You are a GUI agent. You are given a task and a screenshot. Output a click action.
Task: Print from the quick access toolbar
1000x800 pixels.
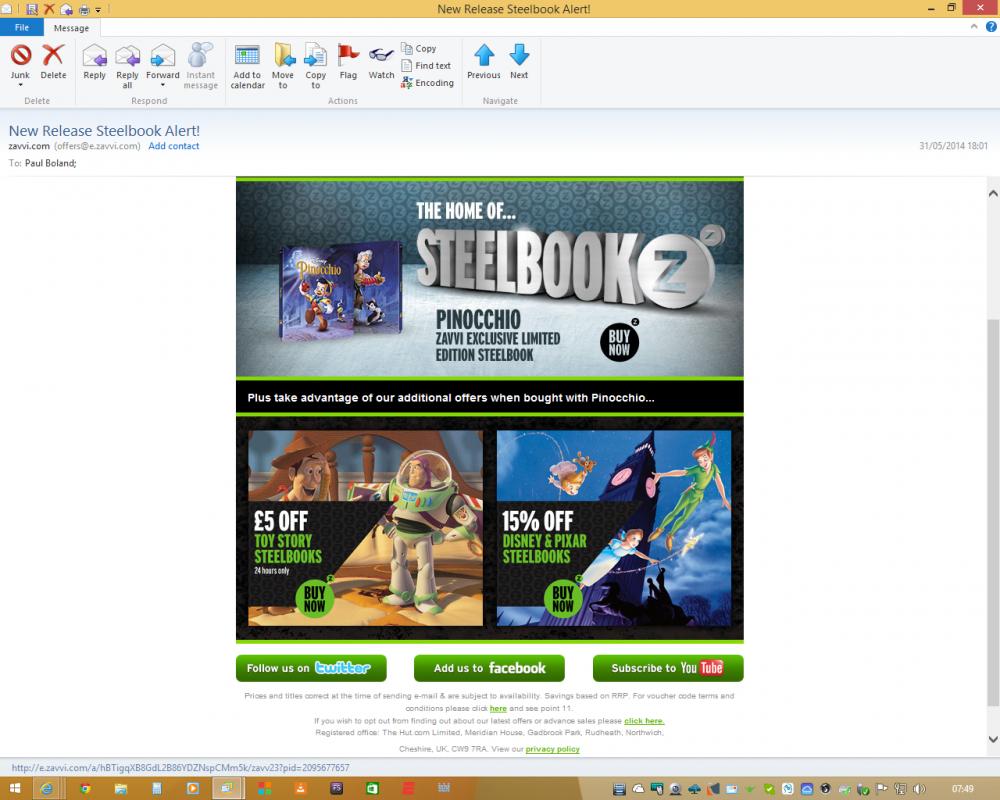pos(84,10)
